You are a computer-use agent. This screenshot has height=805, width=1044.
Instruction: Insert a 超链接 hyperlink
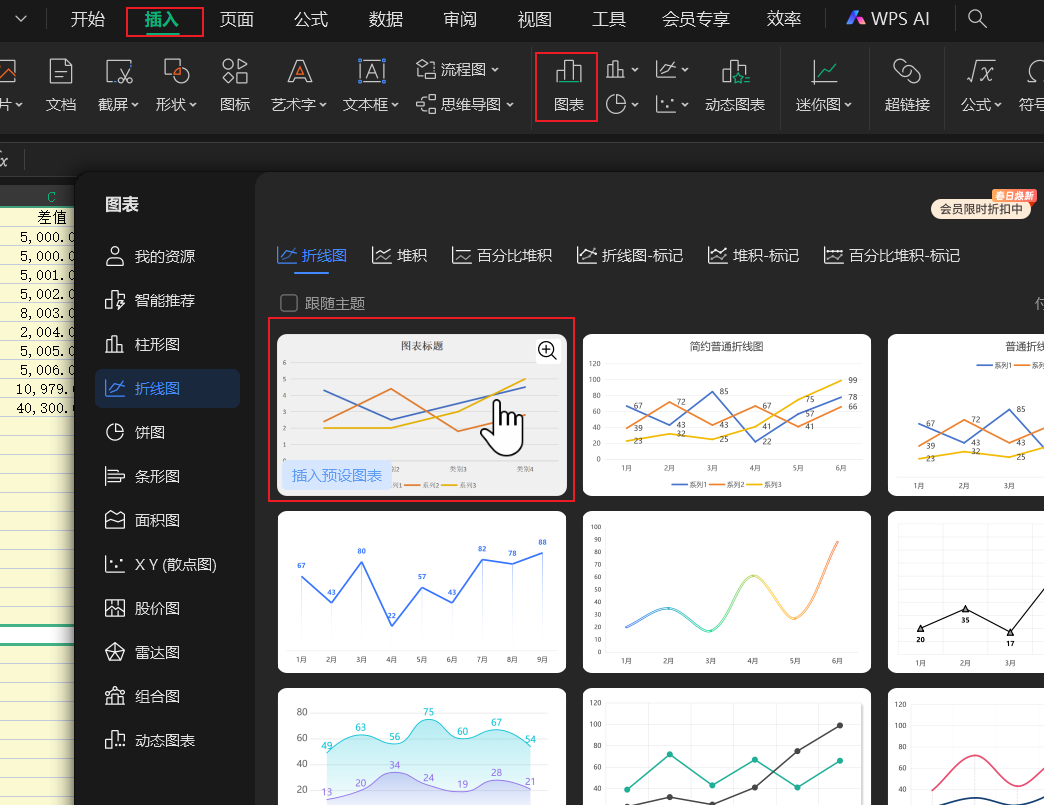click(x=907, y=85)
